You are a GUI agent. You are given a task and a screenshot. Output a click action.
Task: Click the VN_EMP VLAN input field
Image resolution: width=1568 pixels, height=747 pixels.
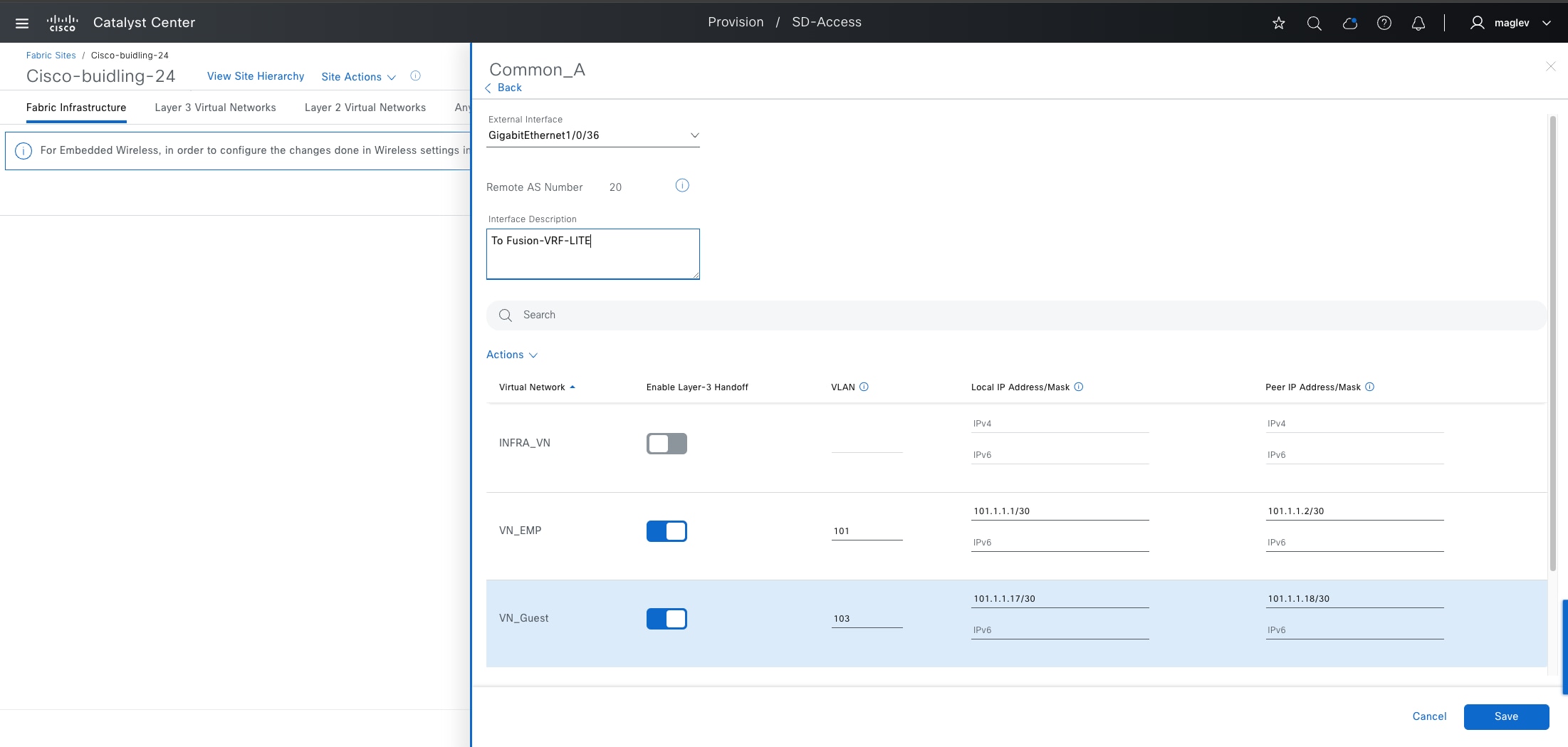[866, 531]
